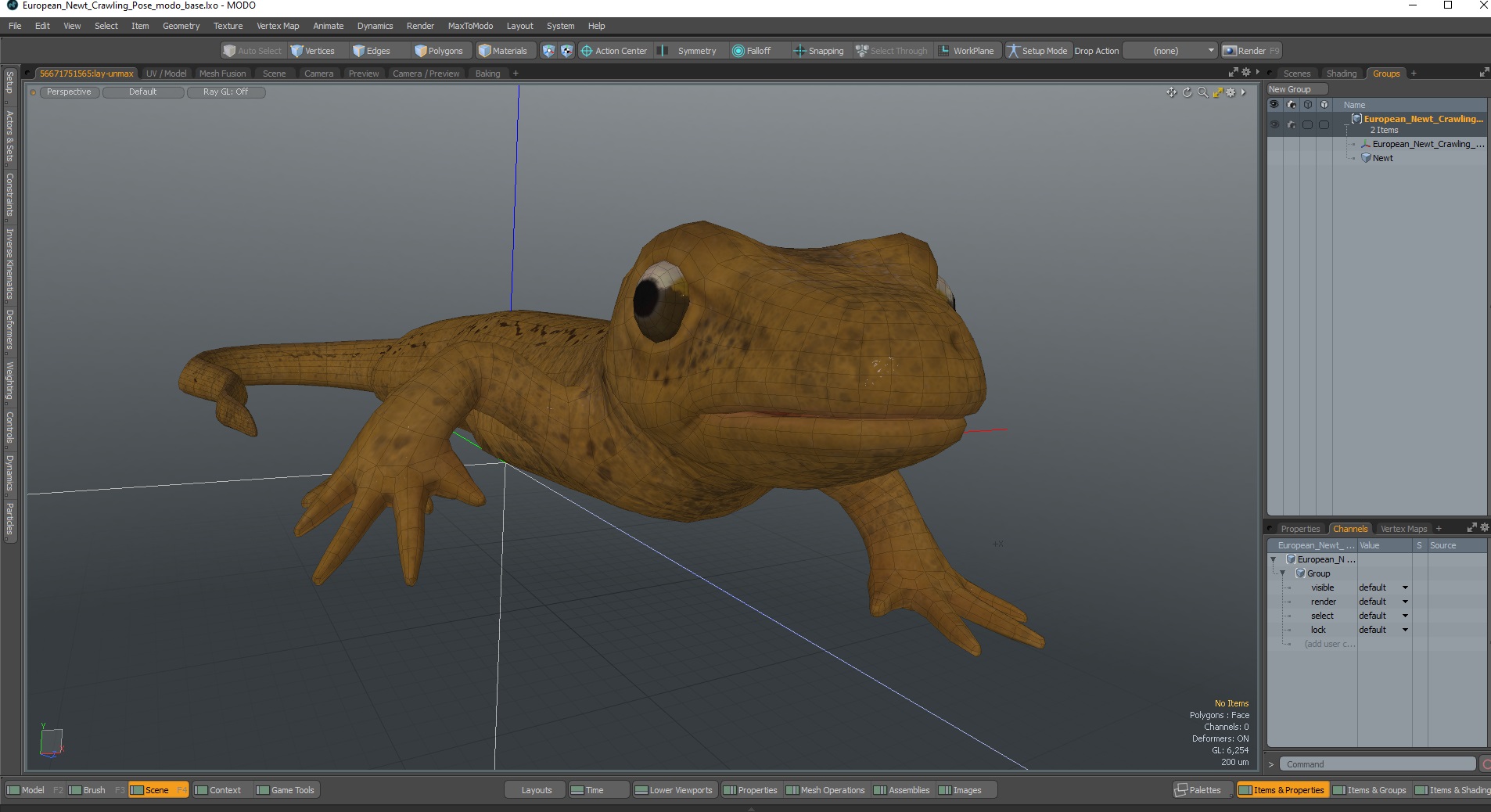Collapse the European_N... tree in Channels
1491x812 pixels.
pos(1274,559)
